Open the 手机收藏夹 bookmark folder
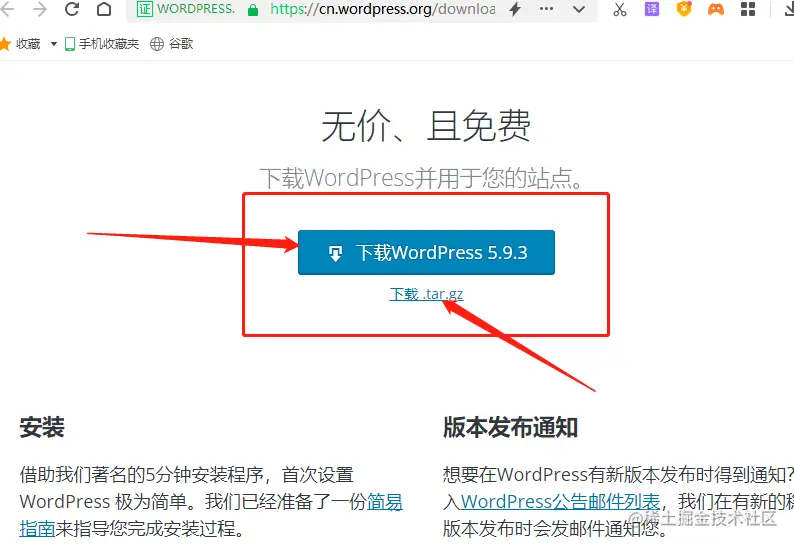Viewport: 794px width, 545px height. pos(102,44)
